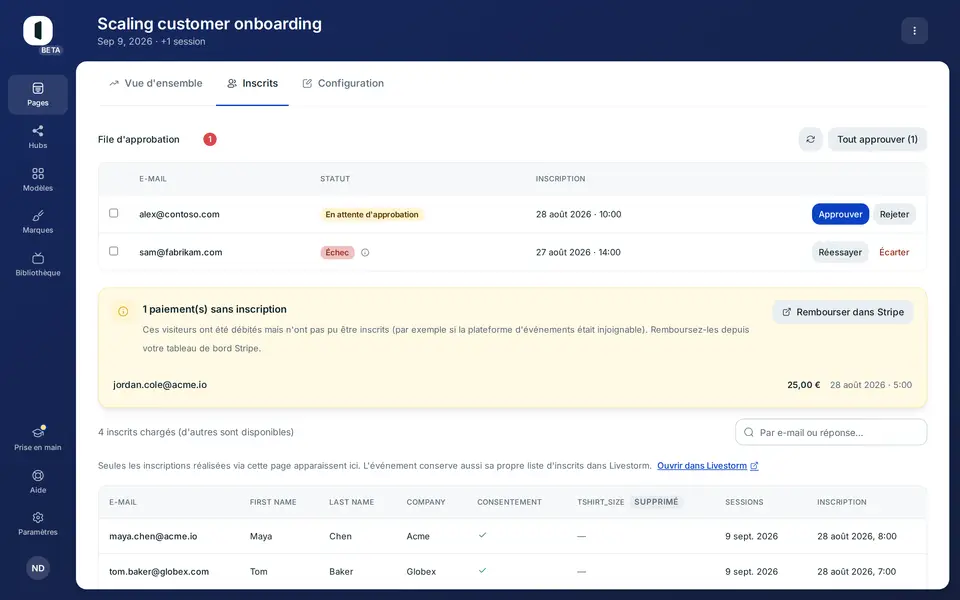
Task: Click the info icon in payment warning
Action: [x=123, y=312]
